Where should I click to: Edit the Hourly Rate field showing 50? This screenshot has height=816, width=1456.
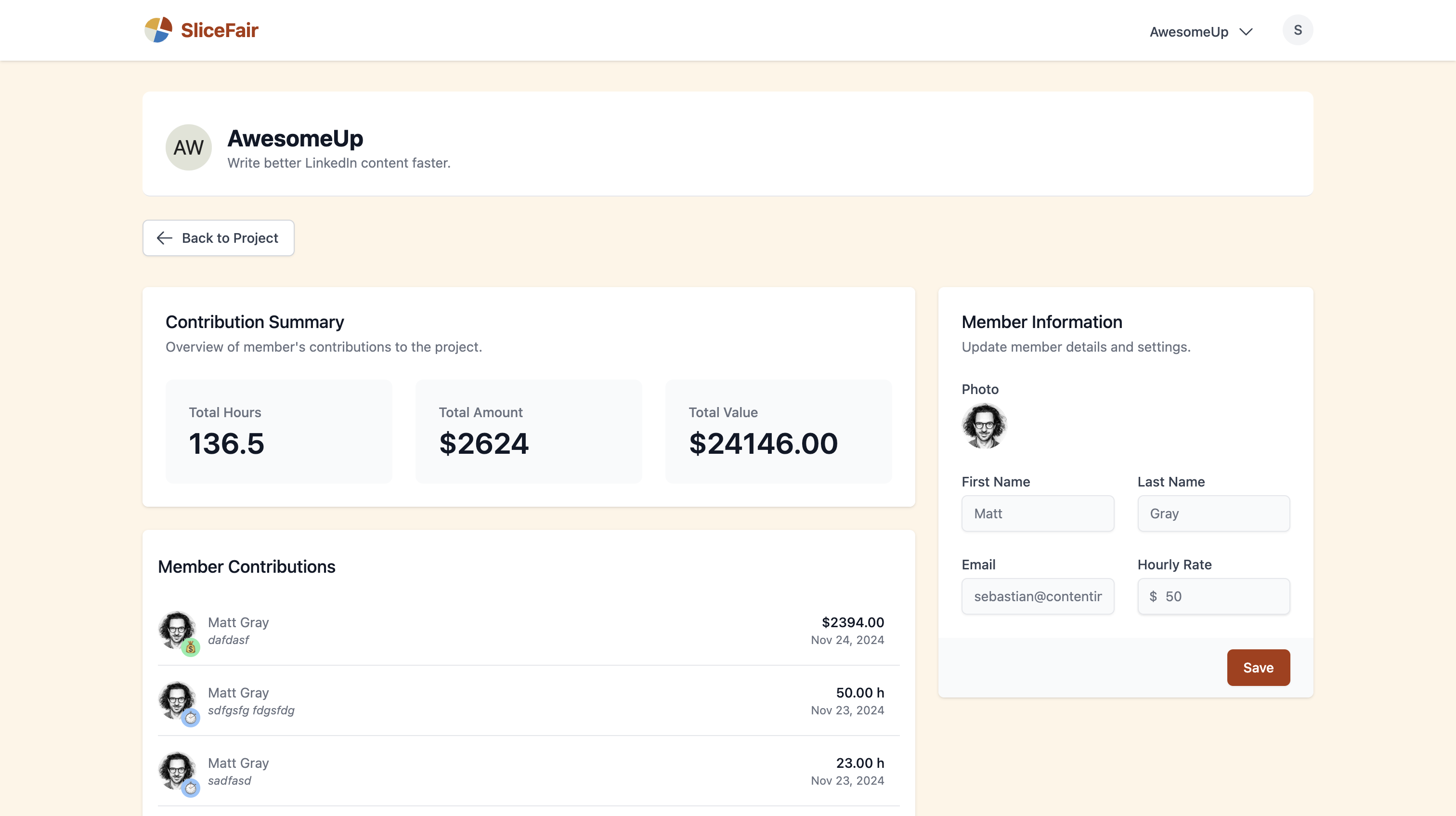pos(1221,596)
